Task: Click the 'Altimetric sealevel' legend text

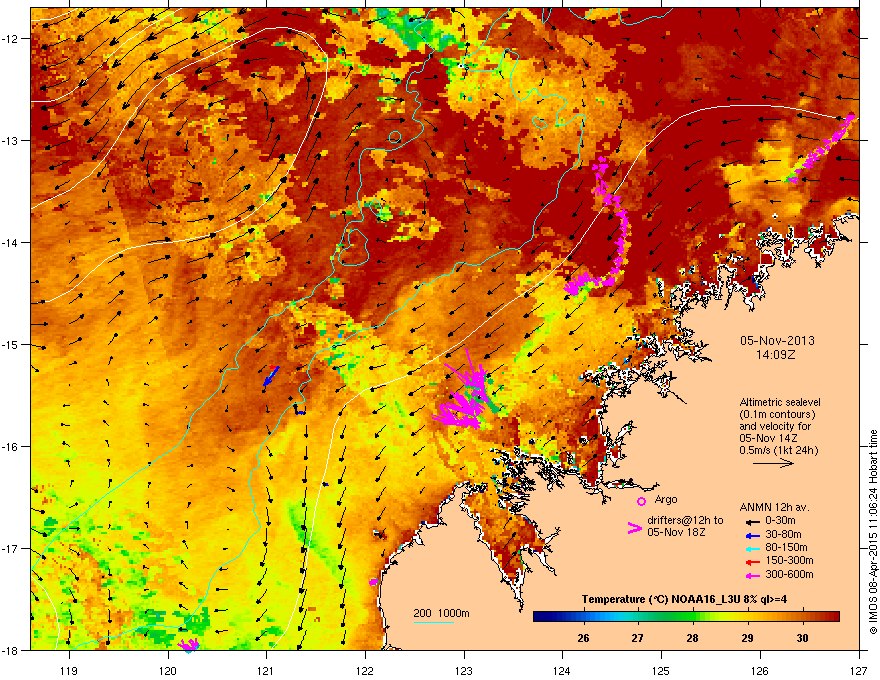Action: [780, 402]
